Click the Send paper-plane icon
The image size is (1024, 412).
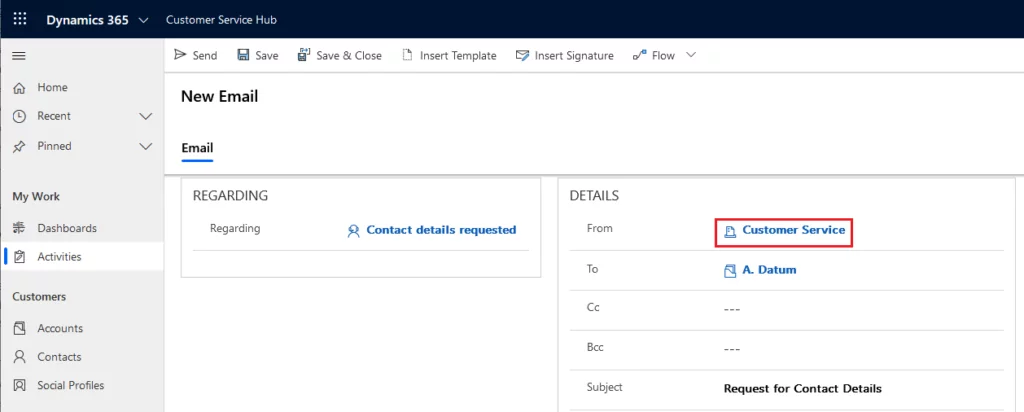click(x=180, y=55)
